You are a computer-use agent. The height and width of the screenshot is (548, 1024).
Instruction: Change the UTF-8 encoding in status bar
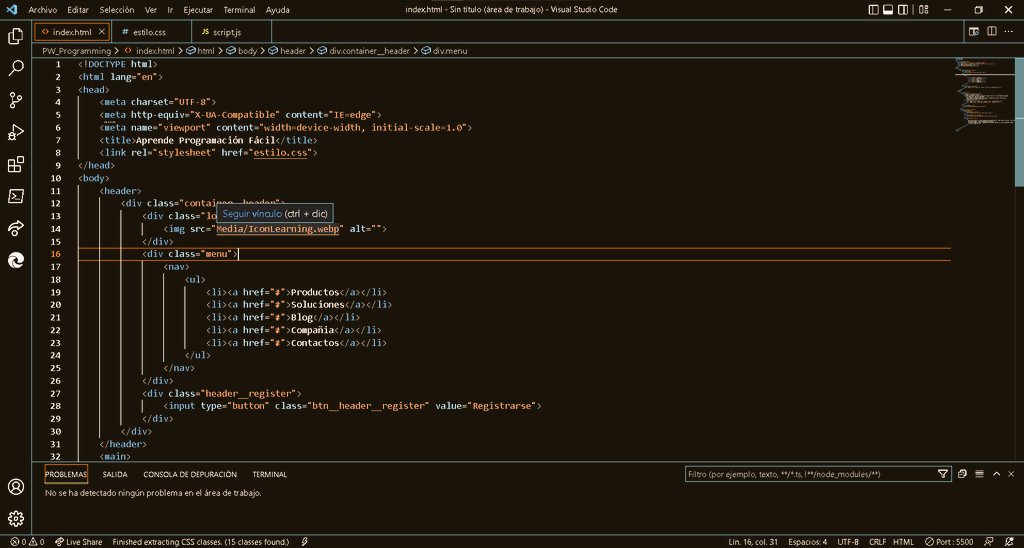(x=848, y=542)
